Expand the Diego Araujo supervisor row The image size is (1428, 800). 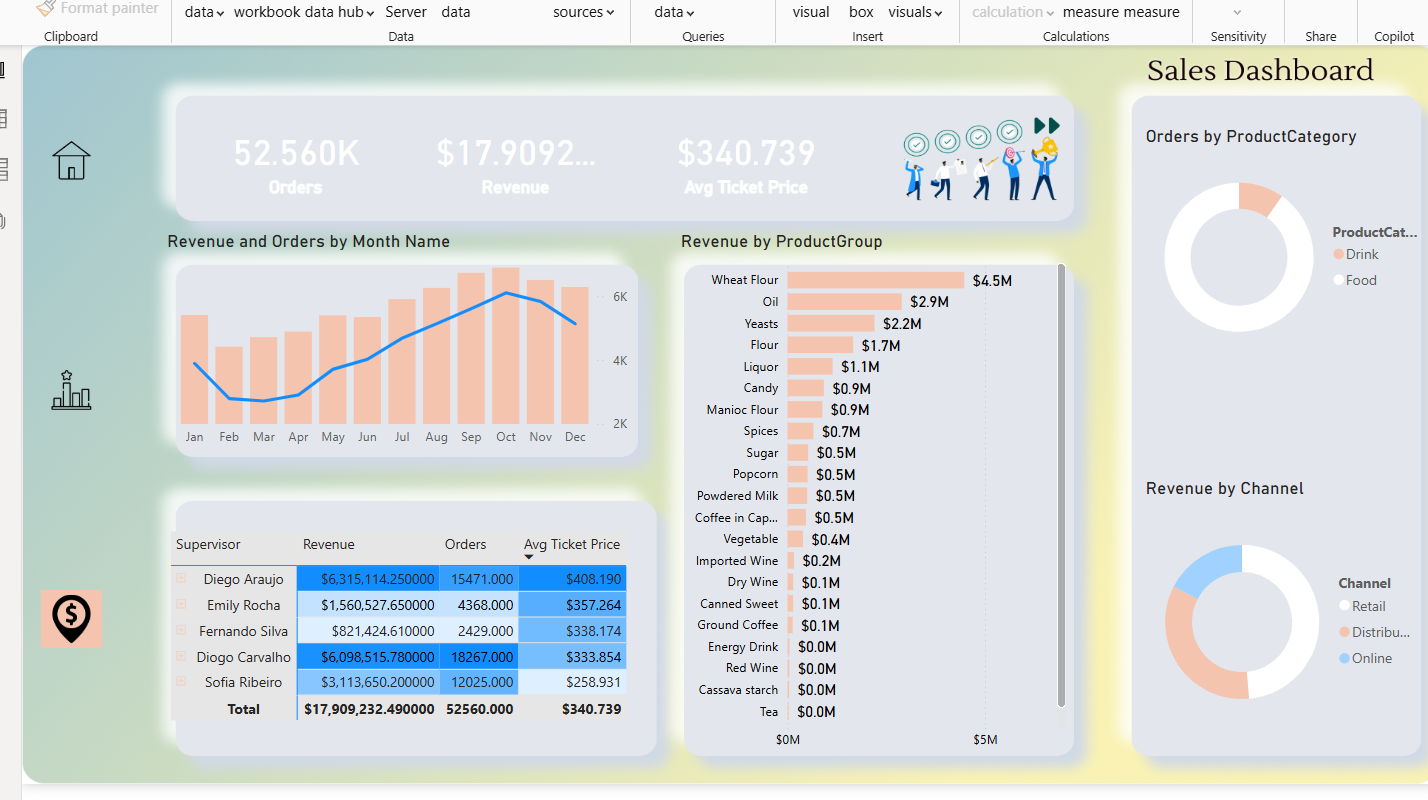pyautogui.click(x=181, y=579)
